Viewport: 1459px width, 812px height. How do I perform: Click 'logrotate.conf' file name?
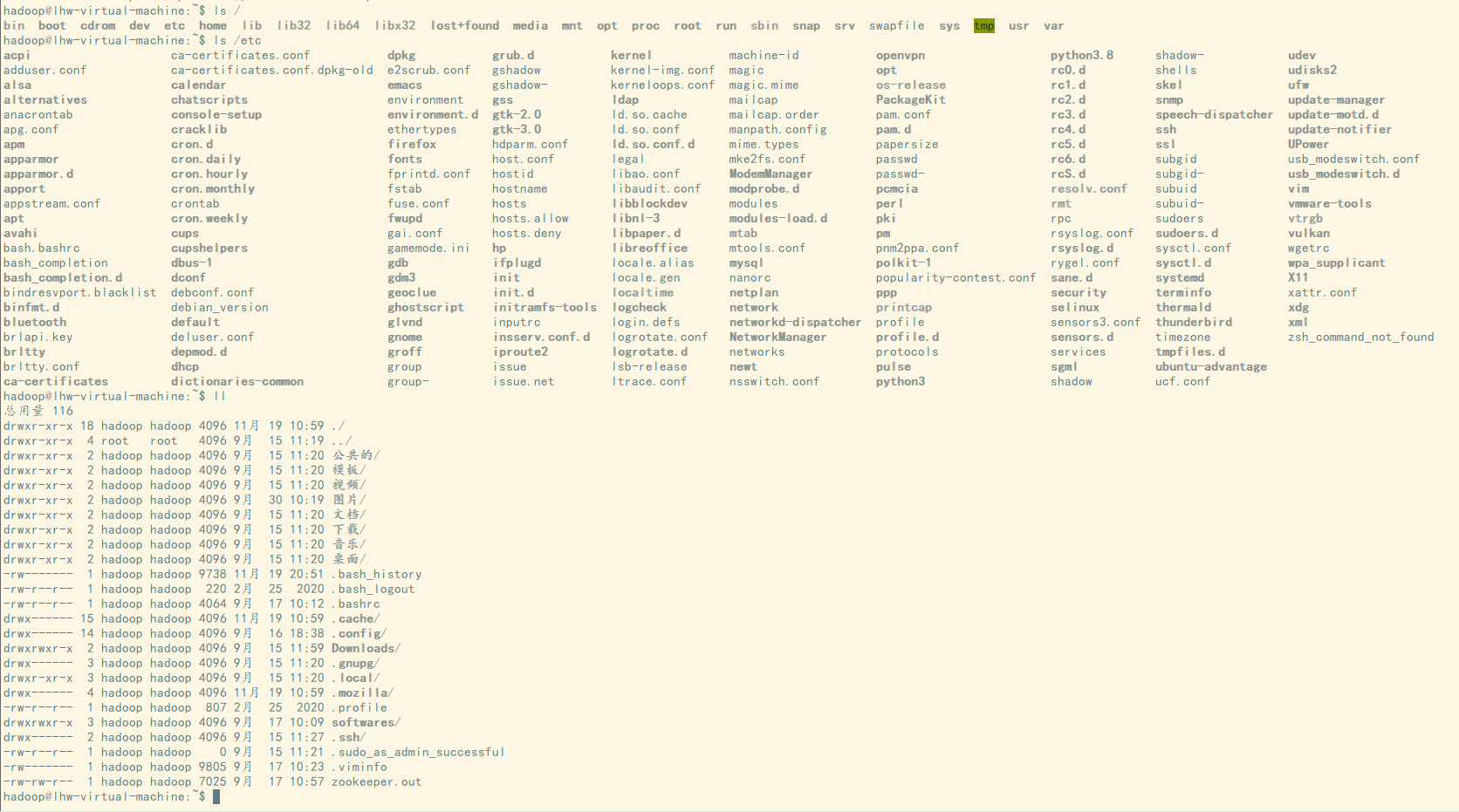660,338
